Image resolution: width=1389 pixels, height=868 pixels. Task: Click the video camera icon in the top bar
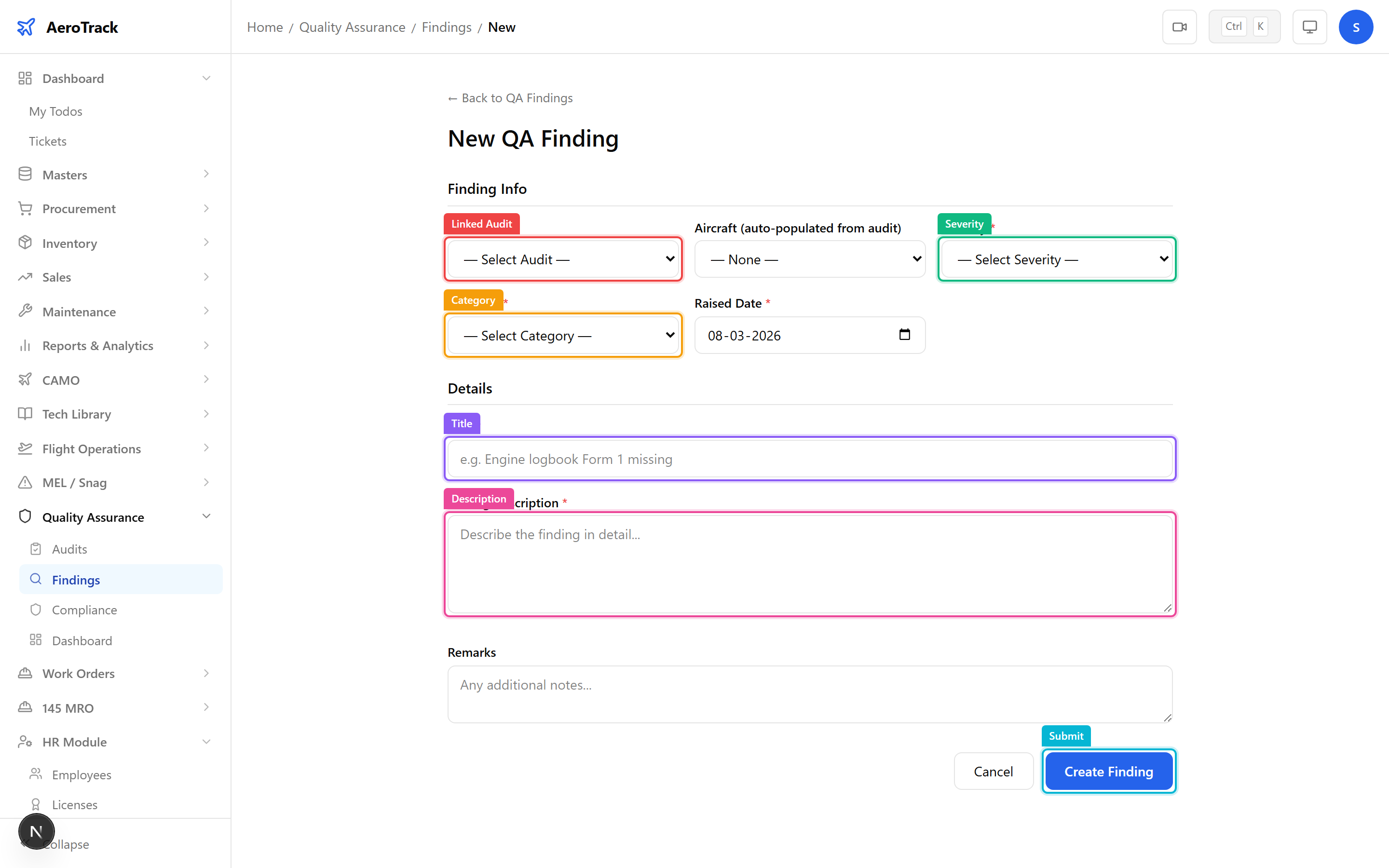(1180, 27)
